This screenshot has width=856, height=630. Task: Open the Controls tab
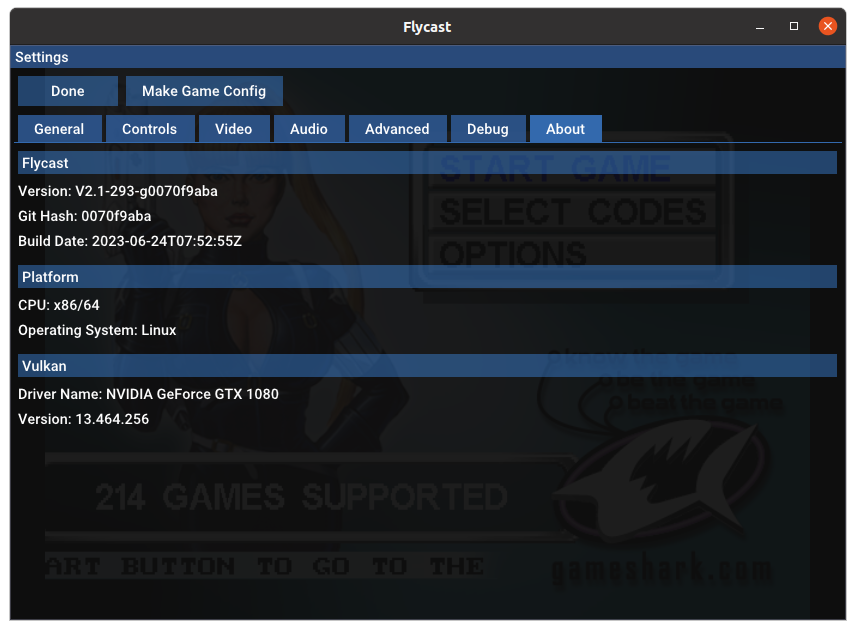click(x=149, y=128)
